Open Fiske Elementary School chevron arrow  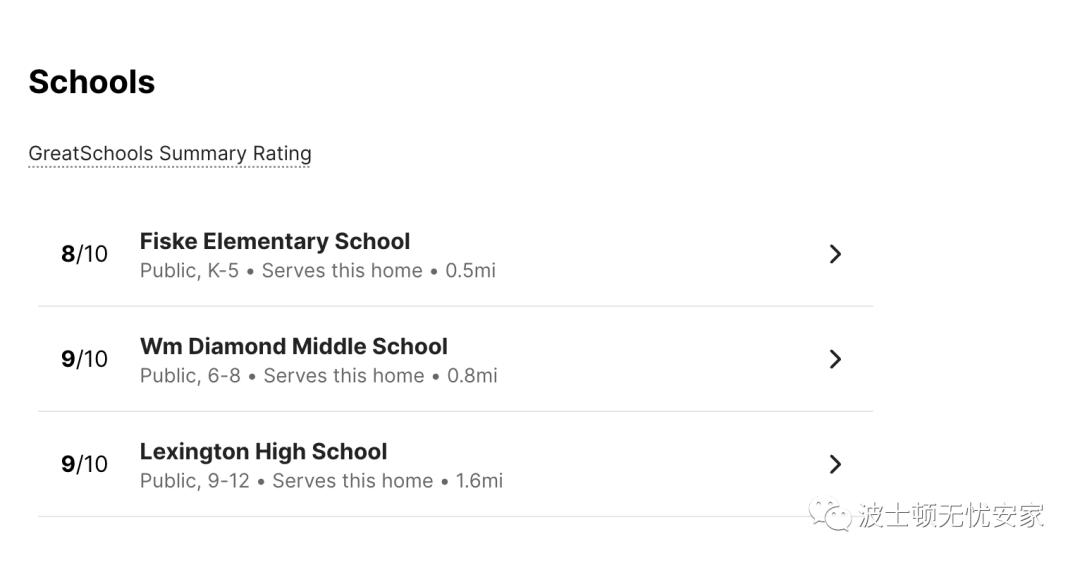tap(835, 254)
